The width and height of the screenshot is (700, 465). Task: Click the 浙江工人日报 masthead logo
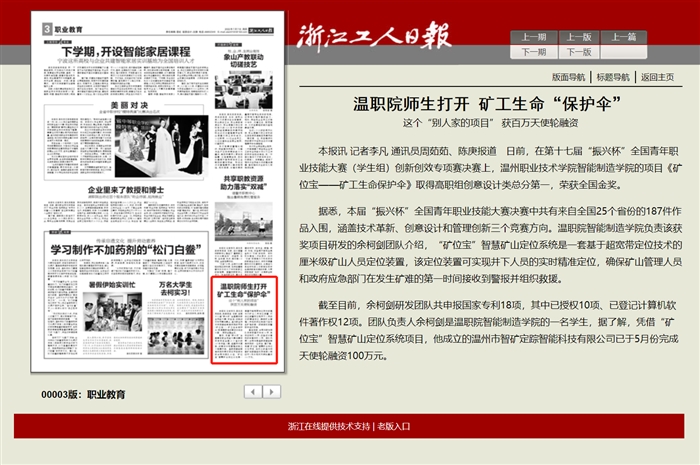point(375,35)
